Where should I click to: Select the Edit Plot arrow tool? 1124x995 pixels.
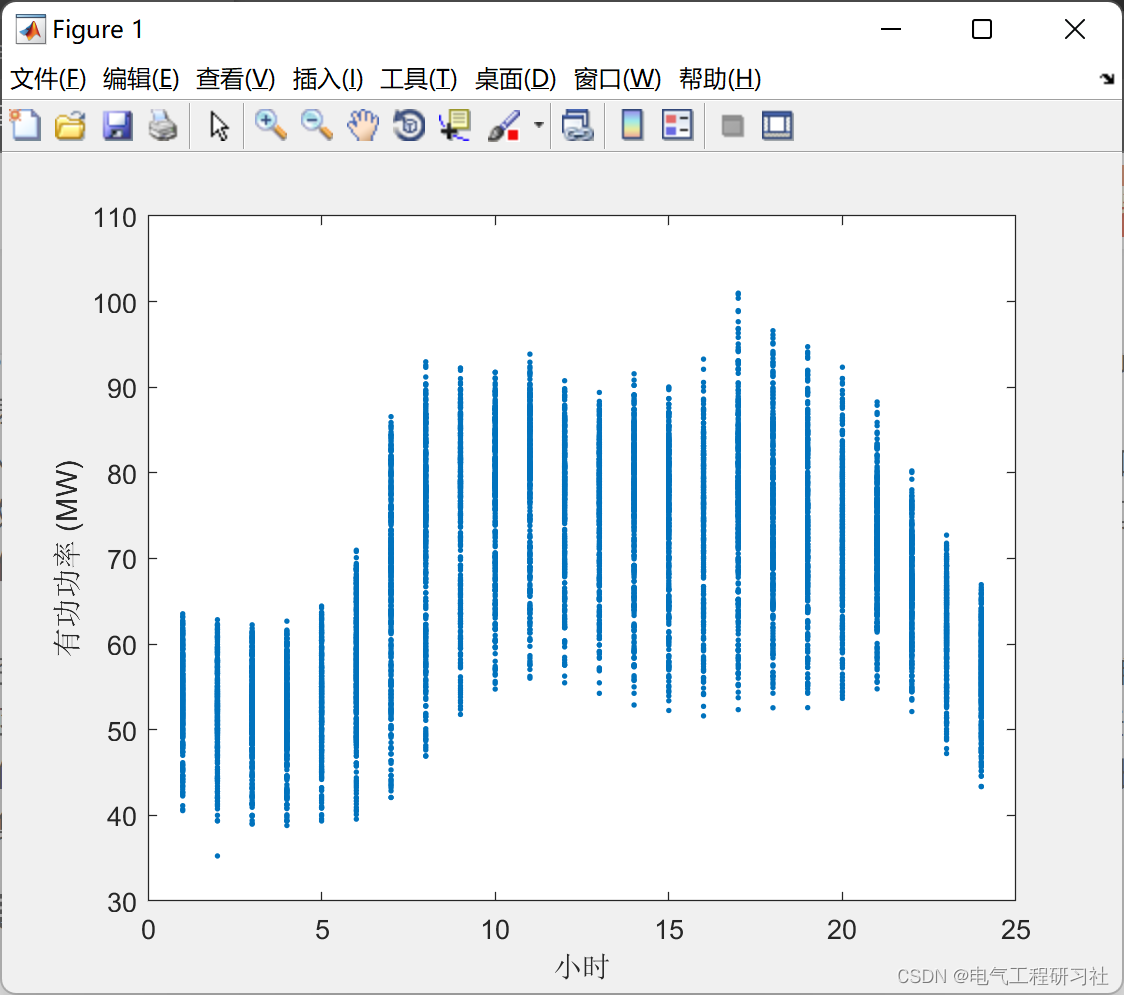(x=219, y=126)
